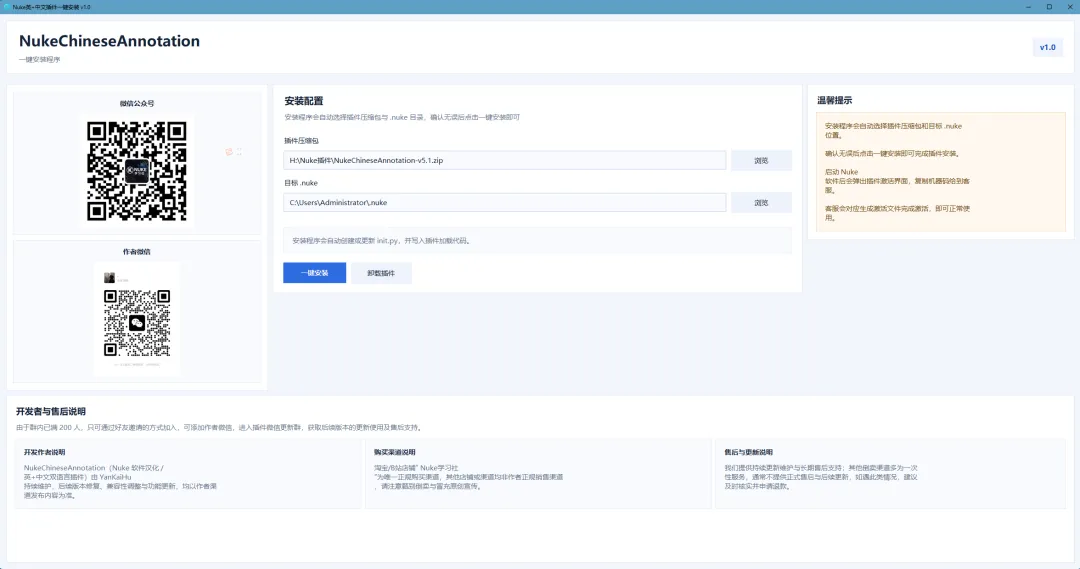
Task: Click the 目标 .nuke label
Action: click(300, 183)
